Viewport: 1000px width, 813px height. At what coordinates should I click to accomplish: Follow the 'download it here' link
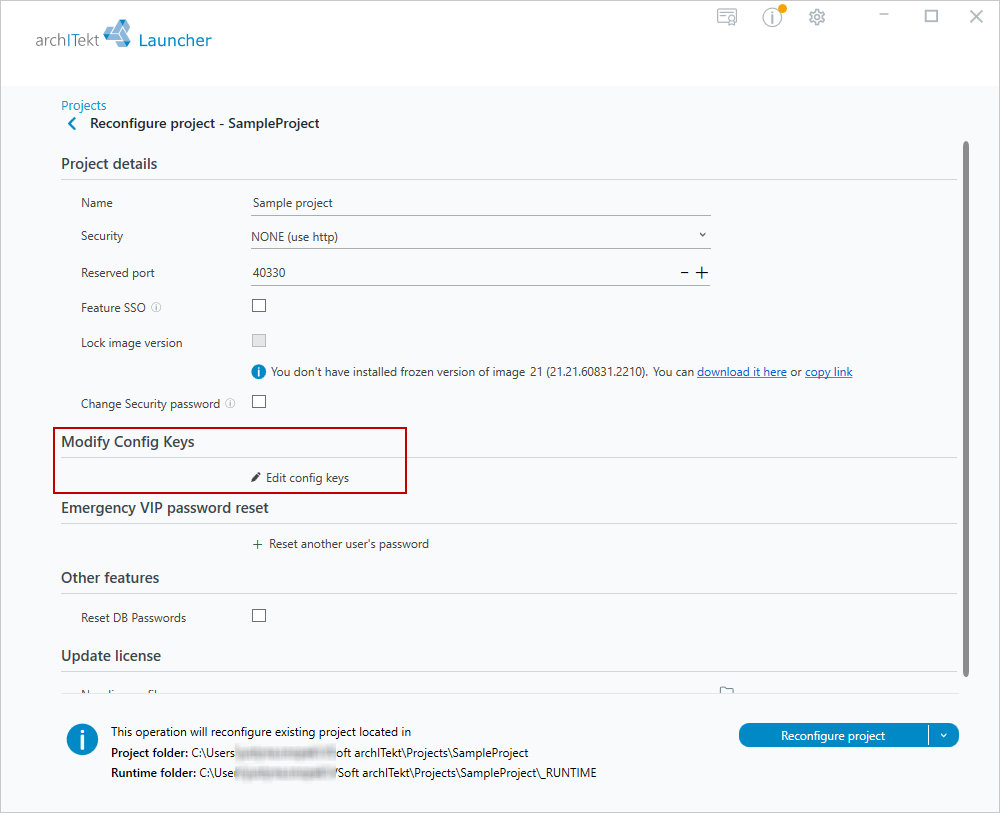pyautogui.click(x=742, y=372)
